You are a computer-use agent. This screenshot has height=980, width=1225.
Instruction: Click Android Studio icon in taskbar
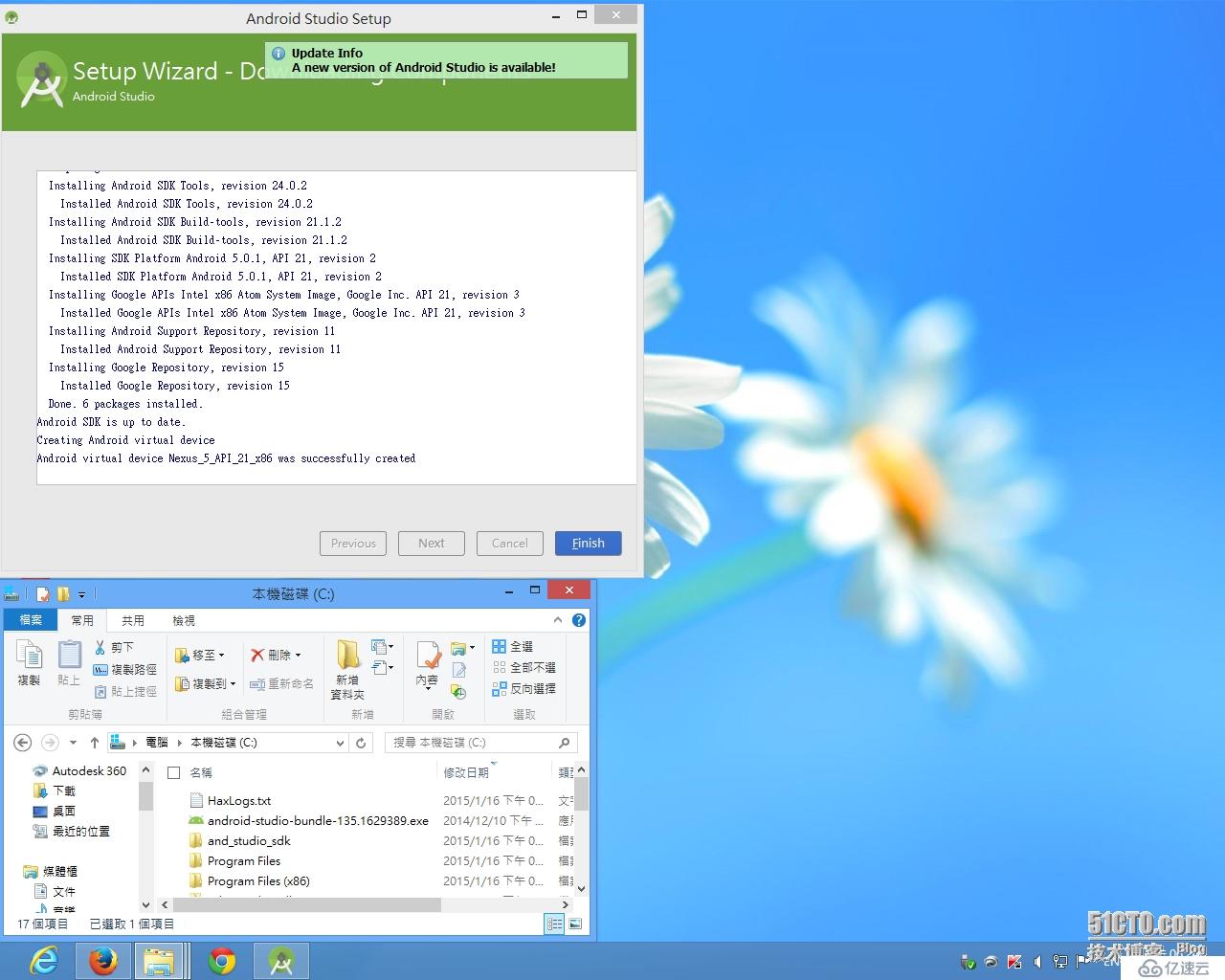coord(281,961)
